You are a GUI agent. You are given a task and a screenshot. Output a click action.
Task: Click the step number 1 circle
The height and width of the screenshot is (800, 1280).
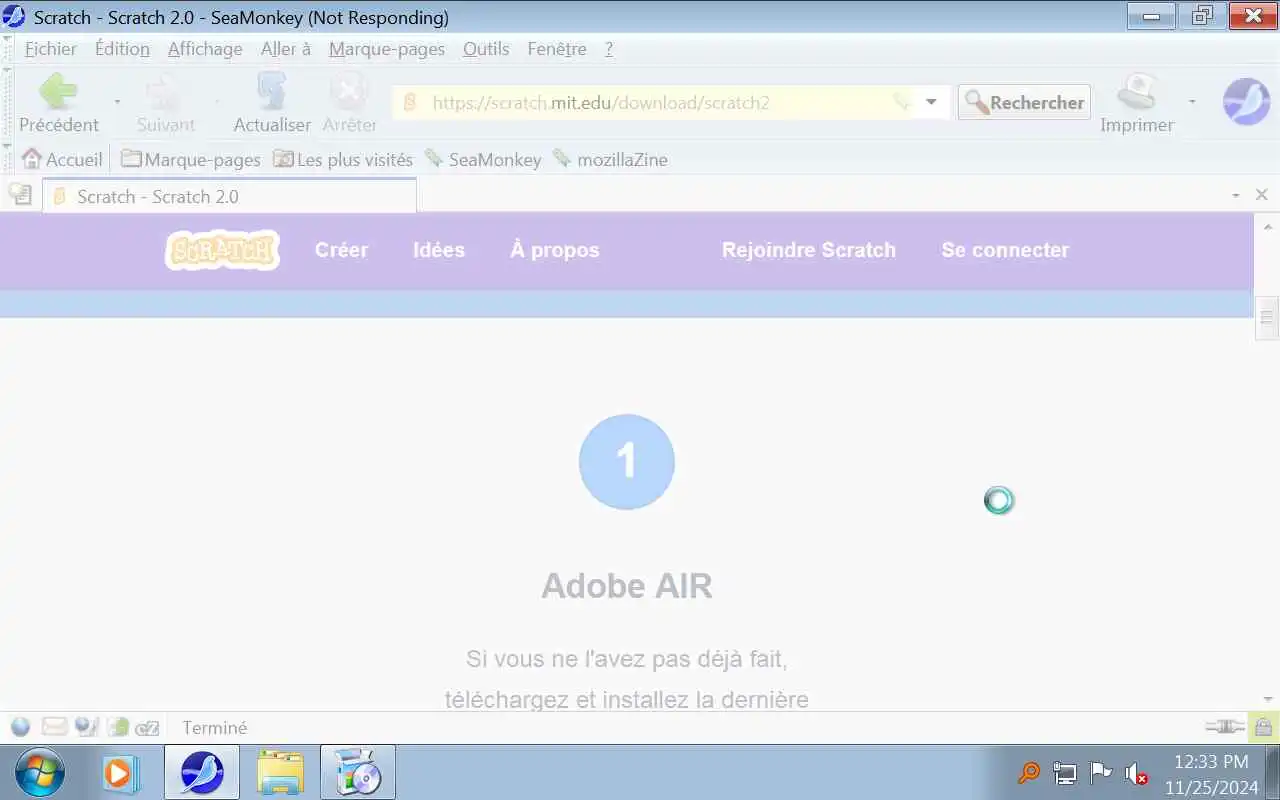(627, 462)
